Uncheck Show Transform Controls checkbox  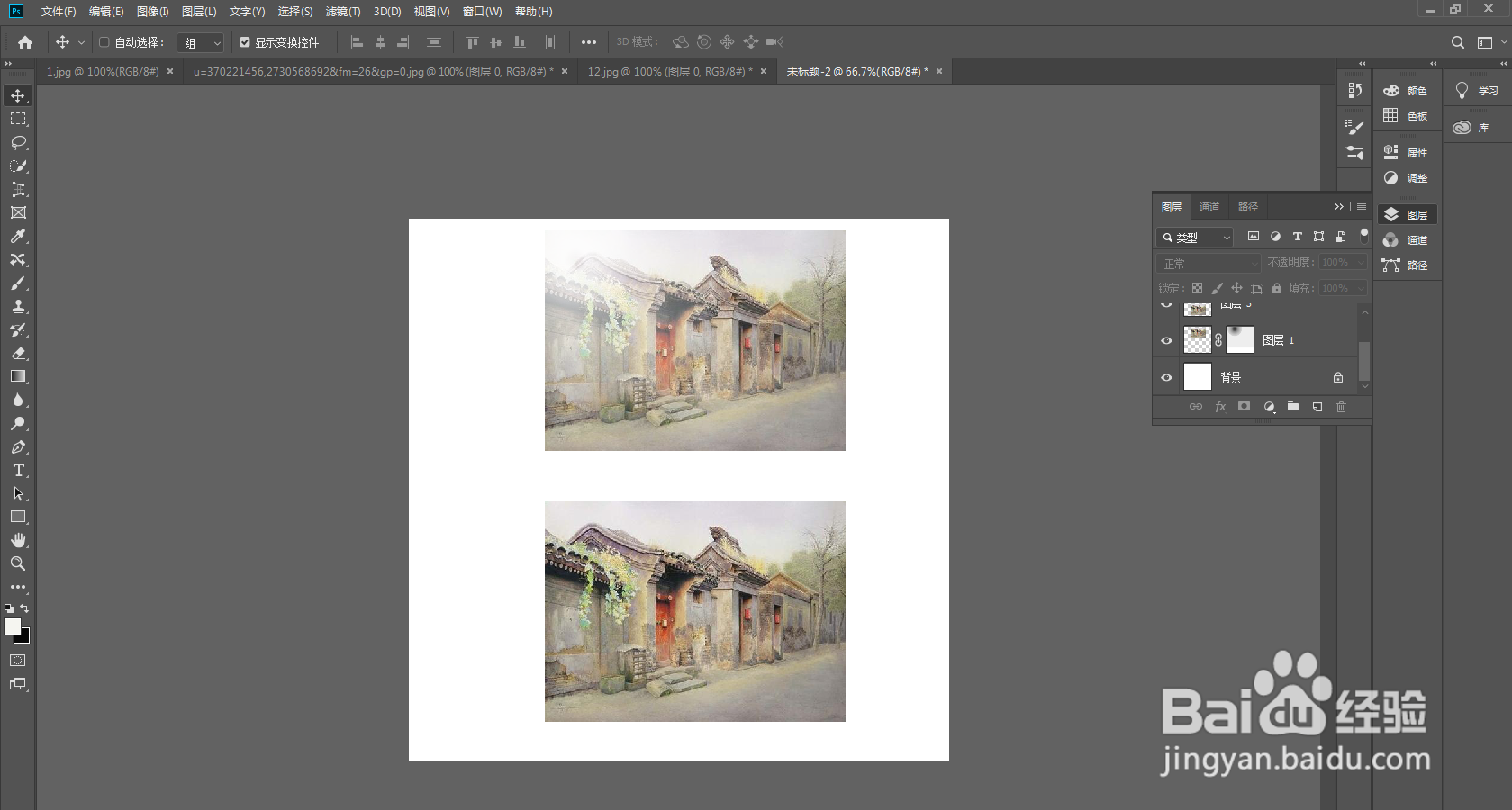point(245,42)
